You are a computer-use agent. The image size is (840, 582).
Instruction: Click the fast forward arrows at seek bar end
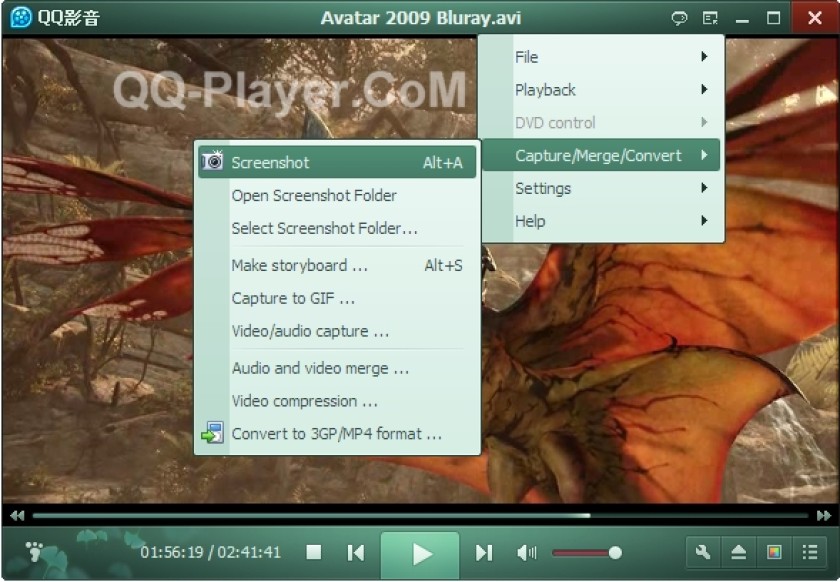click(823, 516)
